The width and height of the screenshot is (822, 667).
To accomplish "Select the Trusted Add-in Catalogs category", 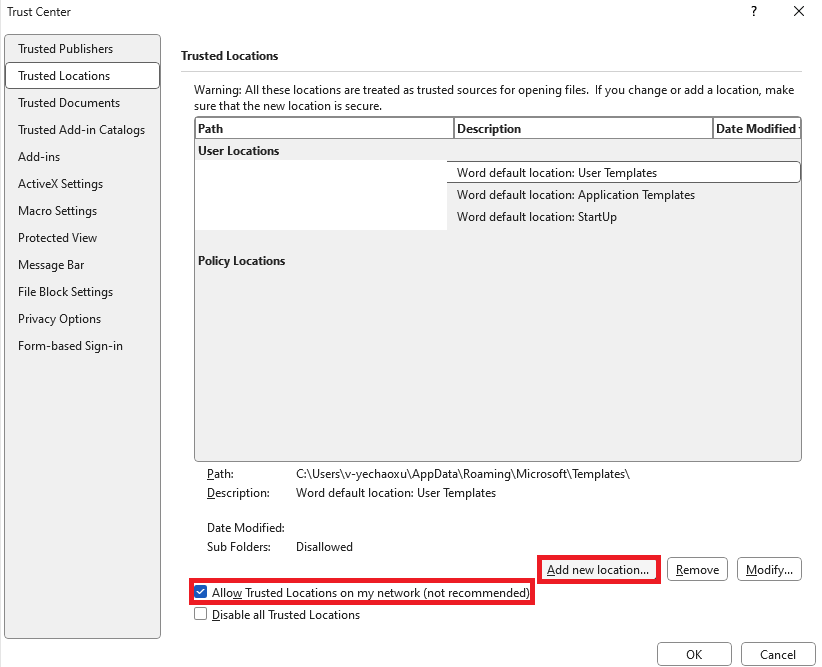I will 81,129.
